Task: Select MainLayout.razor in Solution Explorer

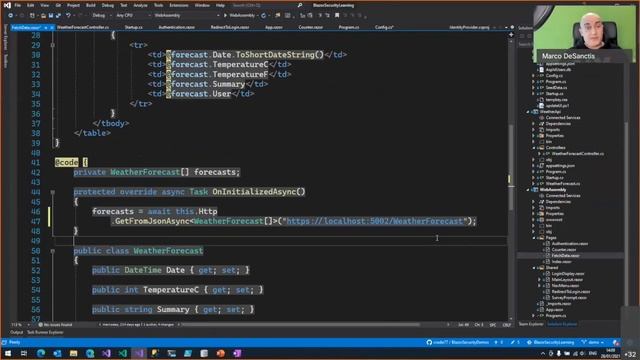Action: pyautogui.click(x=567, y=280)
